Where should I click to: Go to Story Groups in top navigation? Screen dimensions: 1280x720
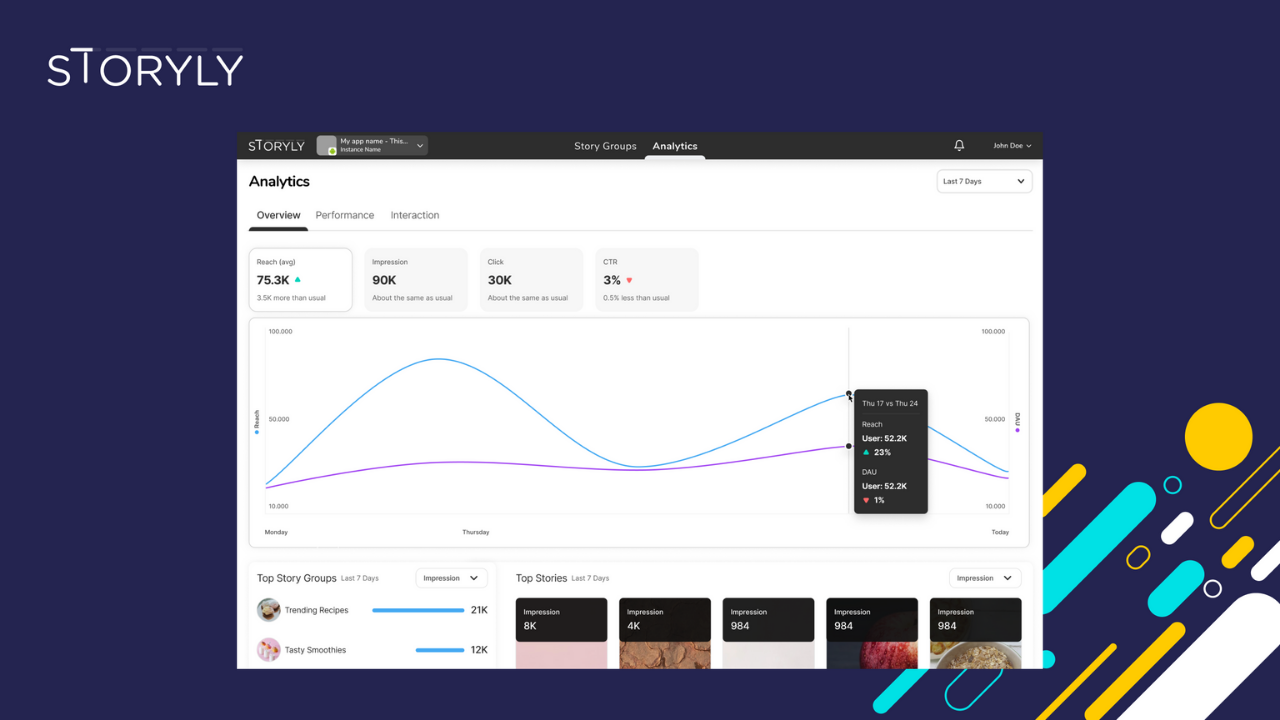pos(605,146)
